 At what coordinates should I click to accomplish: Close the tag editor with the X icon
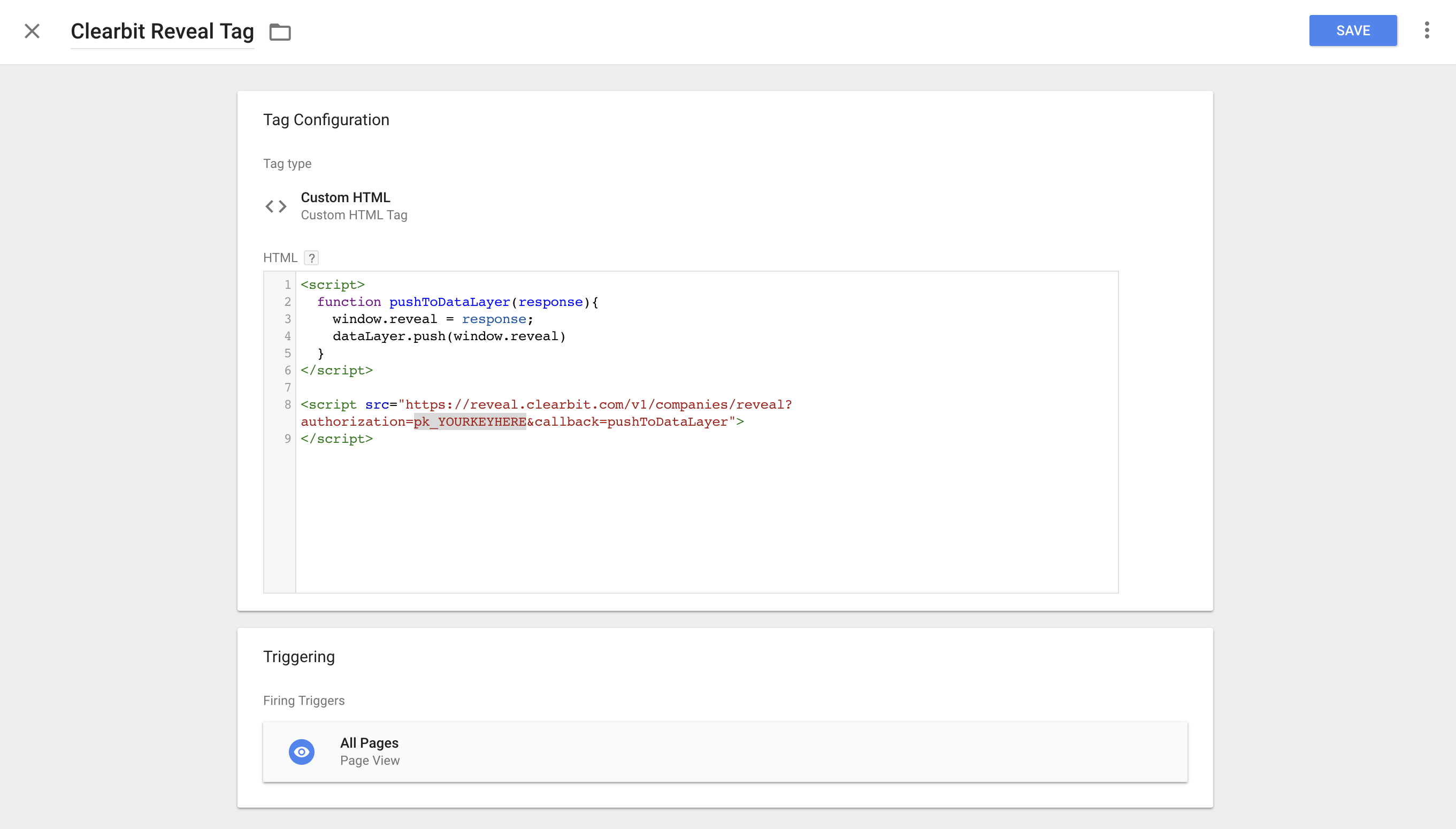32,30
